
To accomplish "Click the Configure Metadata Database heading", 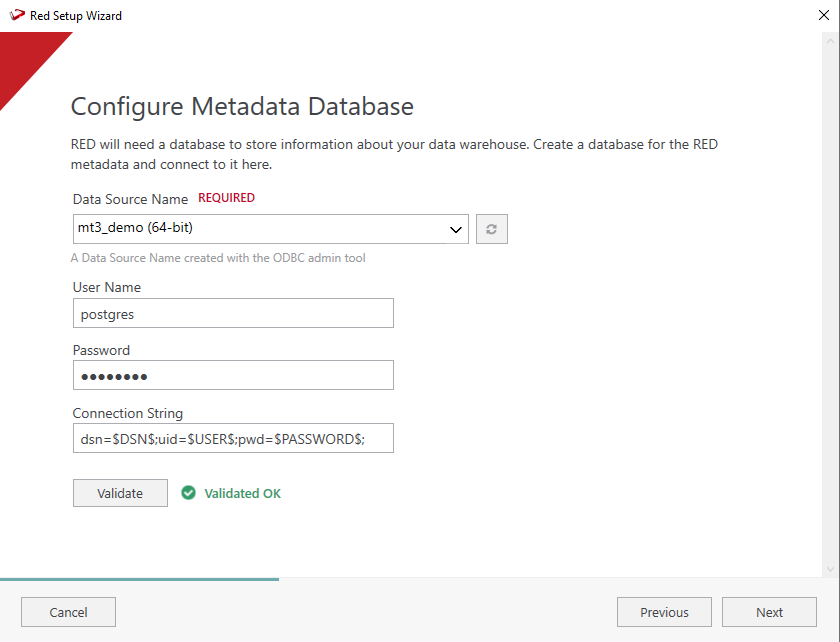I will click(x=242, y=106).
